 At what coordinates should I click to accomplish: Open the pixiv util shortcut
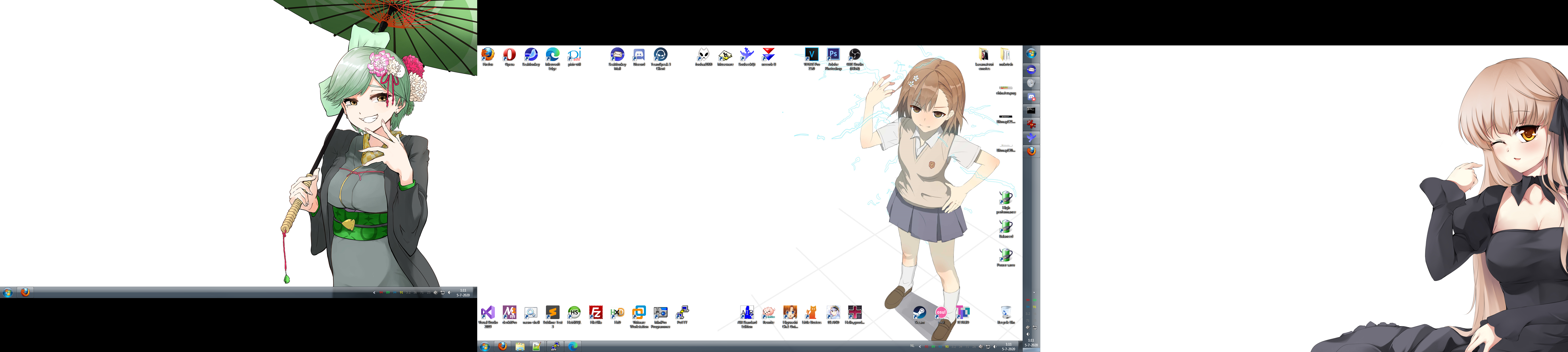pyautogui.click(x=574, y=57)
